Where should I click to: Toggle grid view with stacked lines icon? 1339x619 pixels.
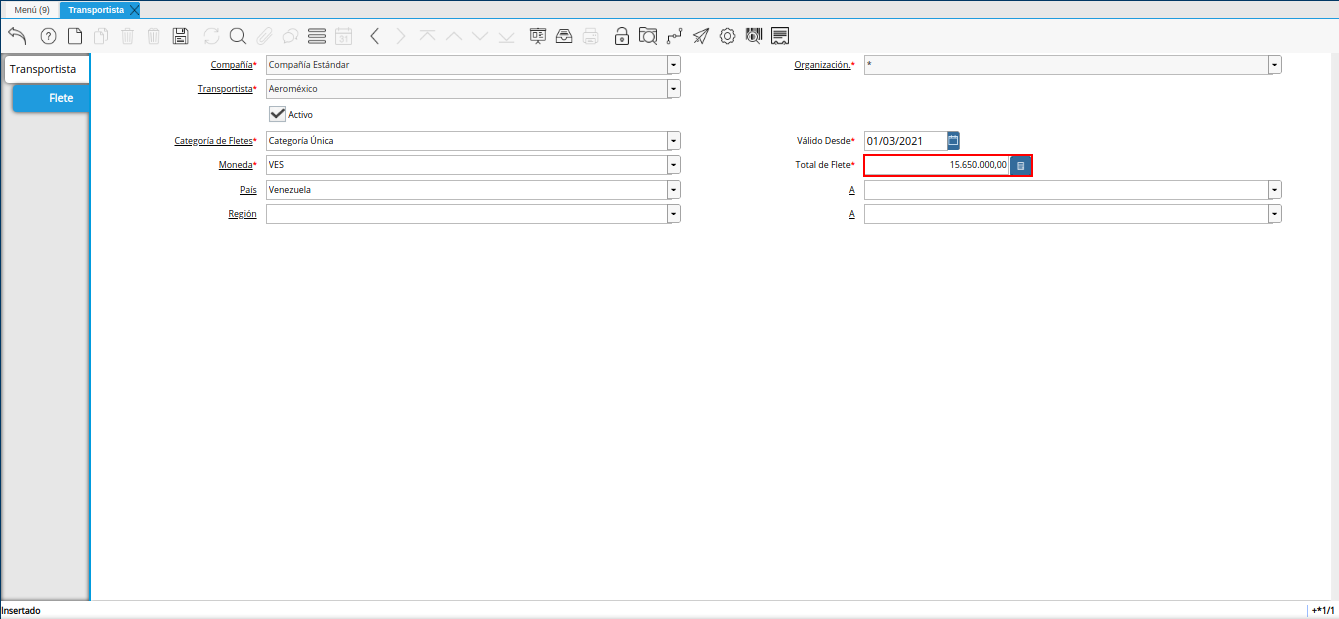(x=317, y=36)
